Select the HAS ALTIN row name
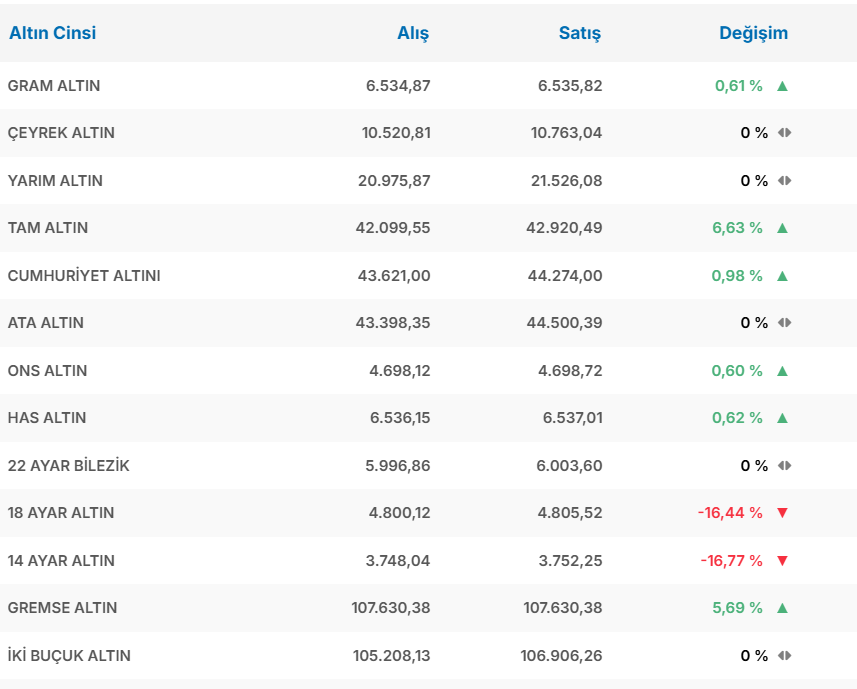857x689 pixels. point(47,418)
